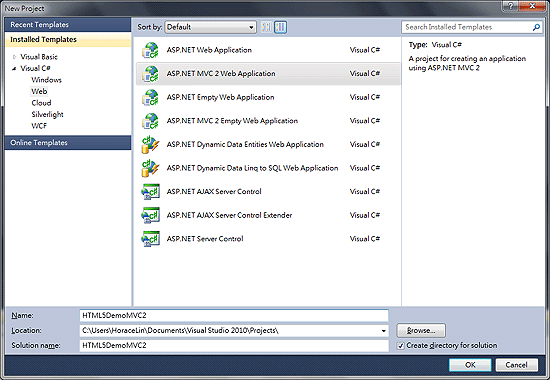The height and width of the screenshot is (380, 550).
Task: Toggle Create directory for solution checkbox
Action: point(401,346)
